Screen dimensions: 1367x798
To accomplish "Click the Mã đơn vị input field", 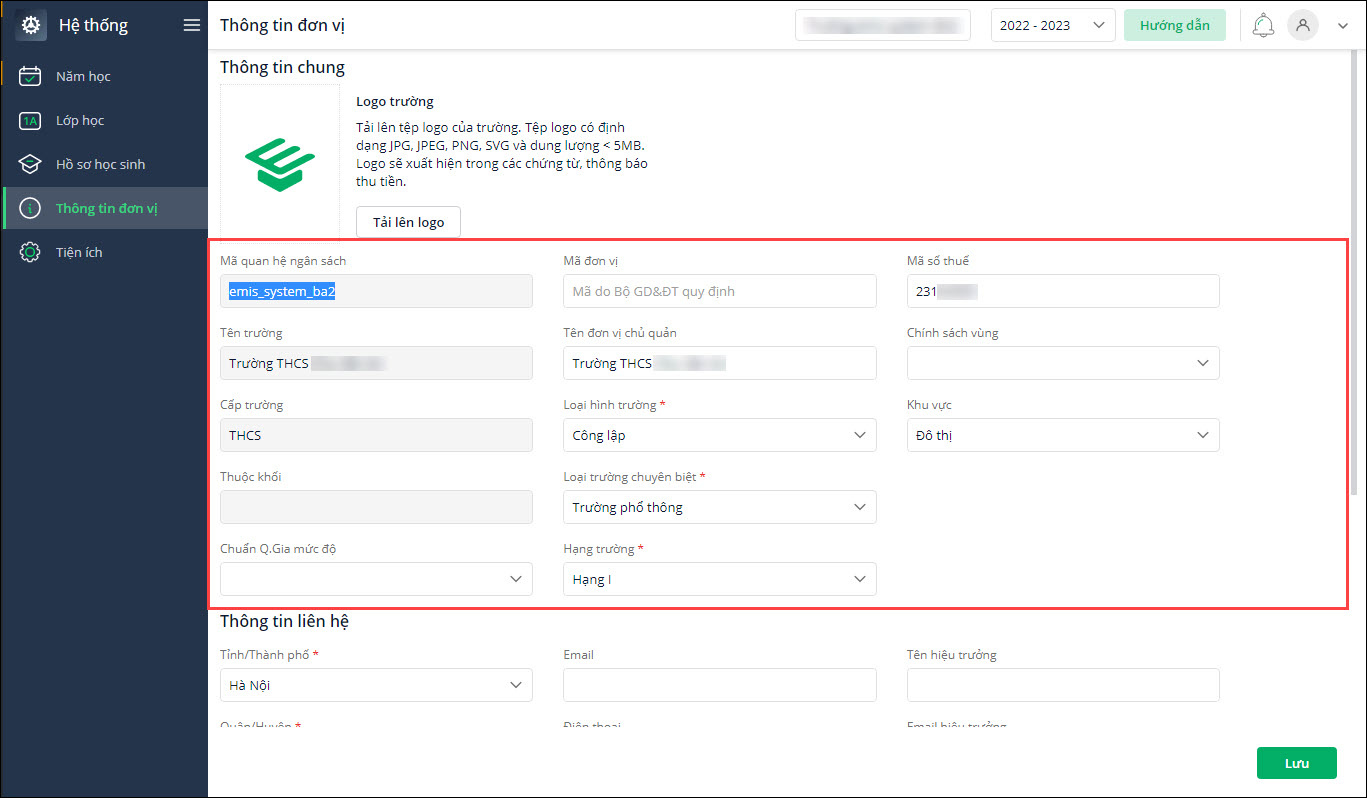I will point(720,291).
